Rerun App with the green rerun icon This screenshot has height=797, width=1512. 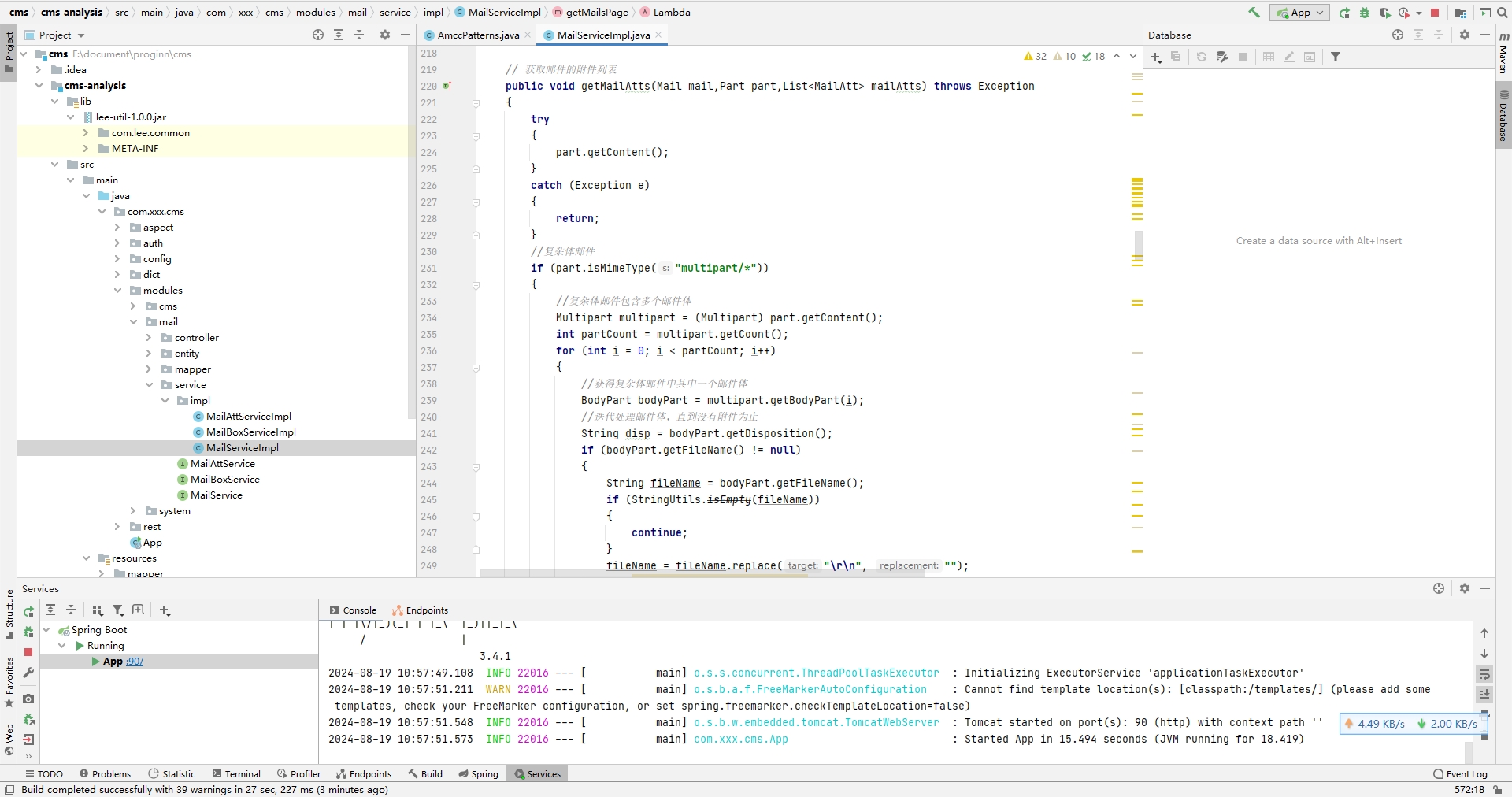pyautogui.click(x=1344, y=13)
